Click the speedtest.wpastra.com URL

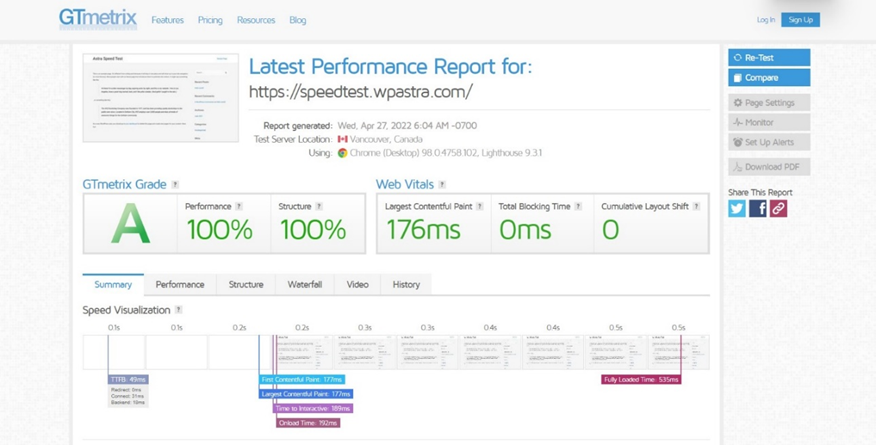(361, 92)
